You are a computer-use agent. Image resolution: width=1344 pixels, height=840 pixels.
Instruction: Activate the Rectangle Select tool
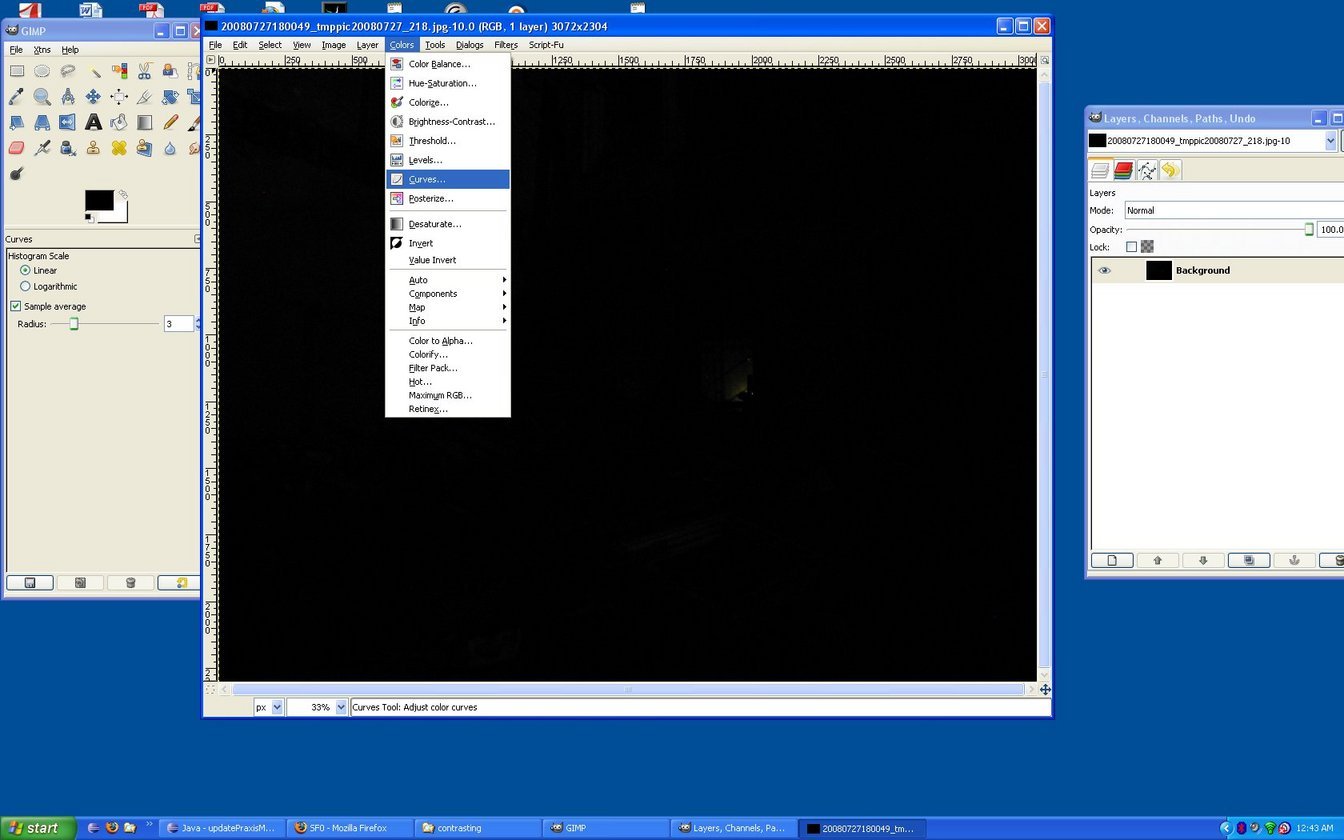pyautogui.click(x=16, y=71)
